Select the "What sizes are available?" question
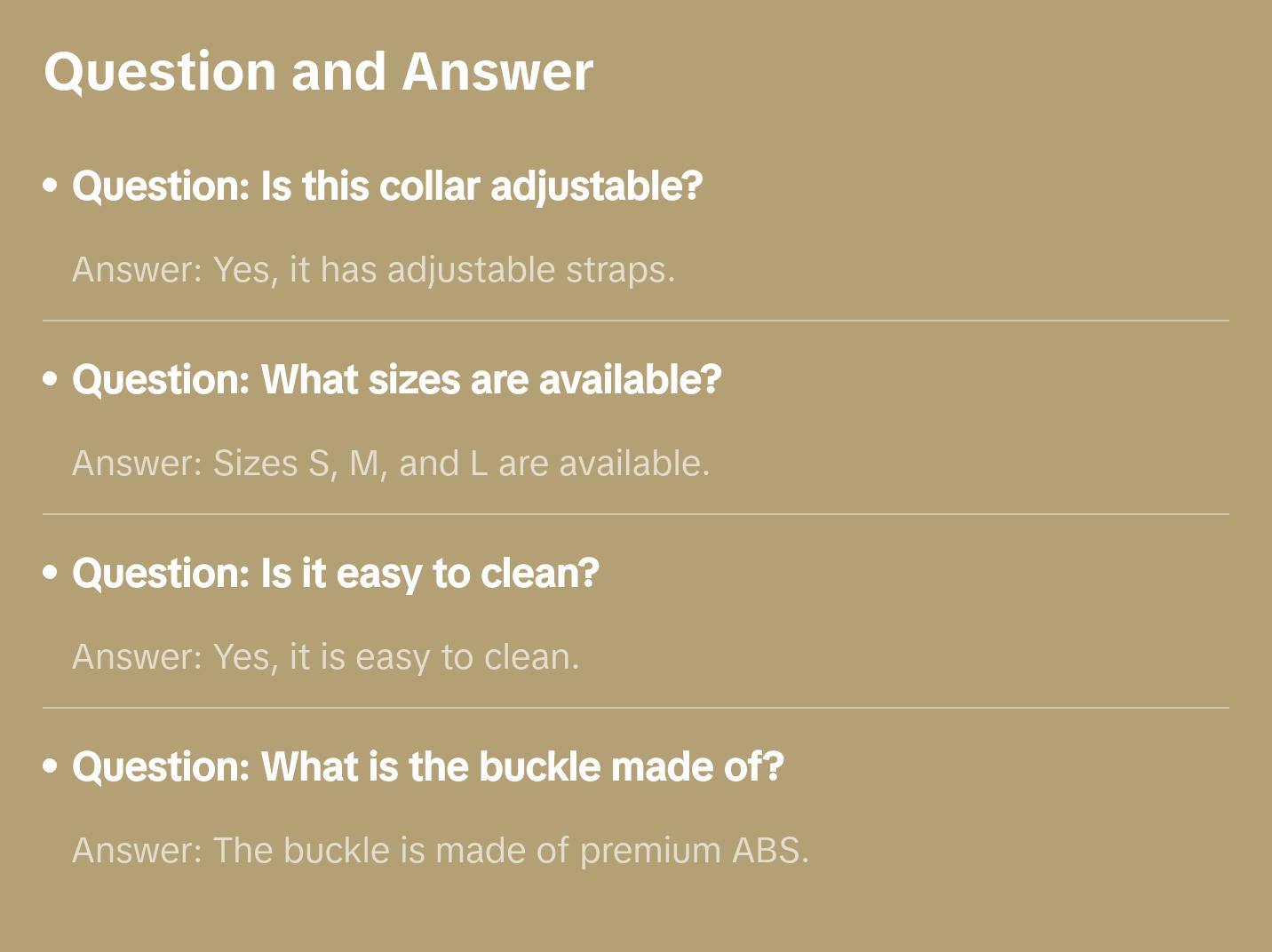Image resolution: width=1272 pixels, height=952 pixels. 396,380
